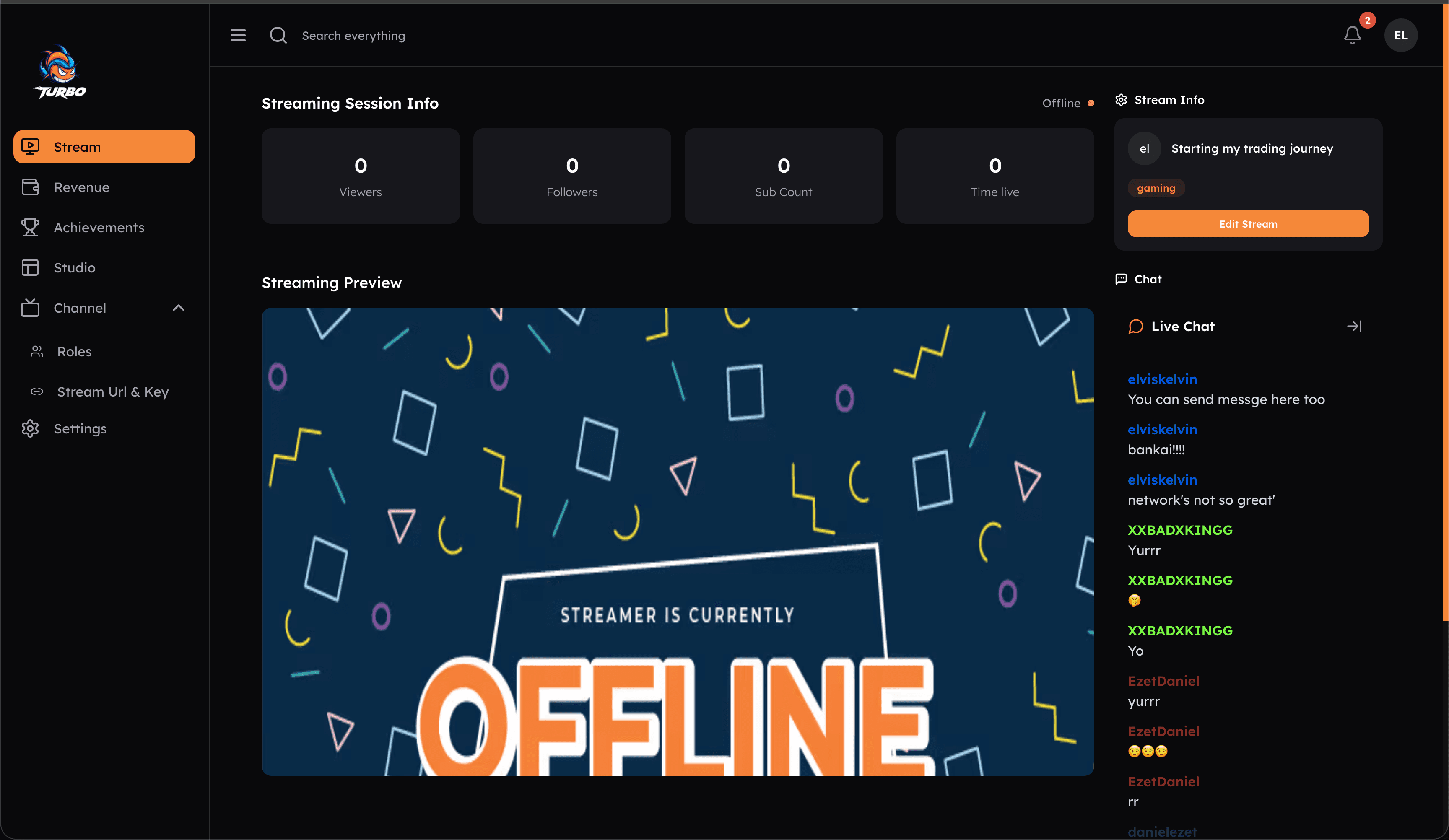The width and height of the screenshot is (1449, 840).
Task: Click the Settings gear icon in sidebar
Action: coord(30,428)
